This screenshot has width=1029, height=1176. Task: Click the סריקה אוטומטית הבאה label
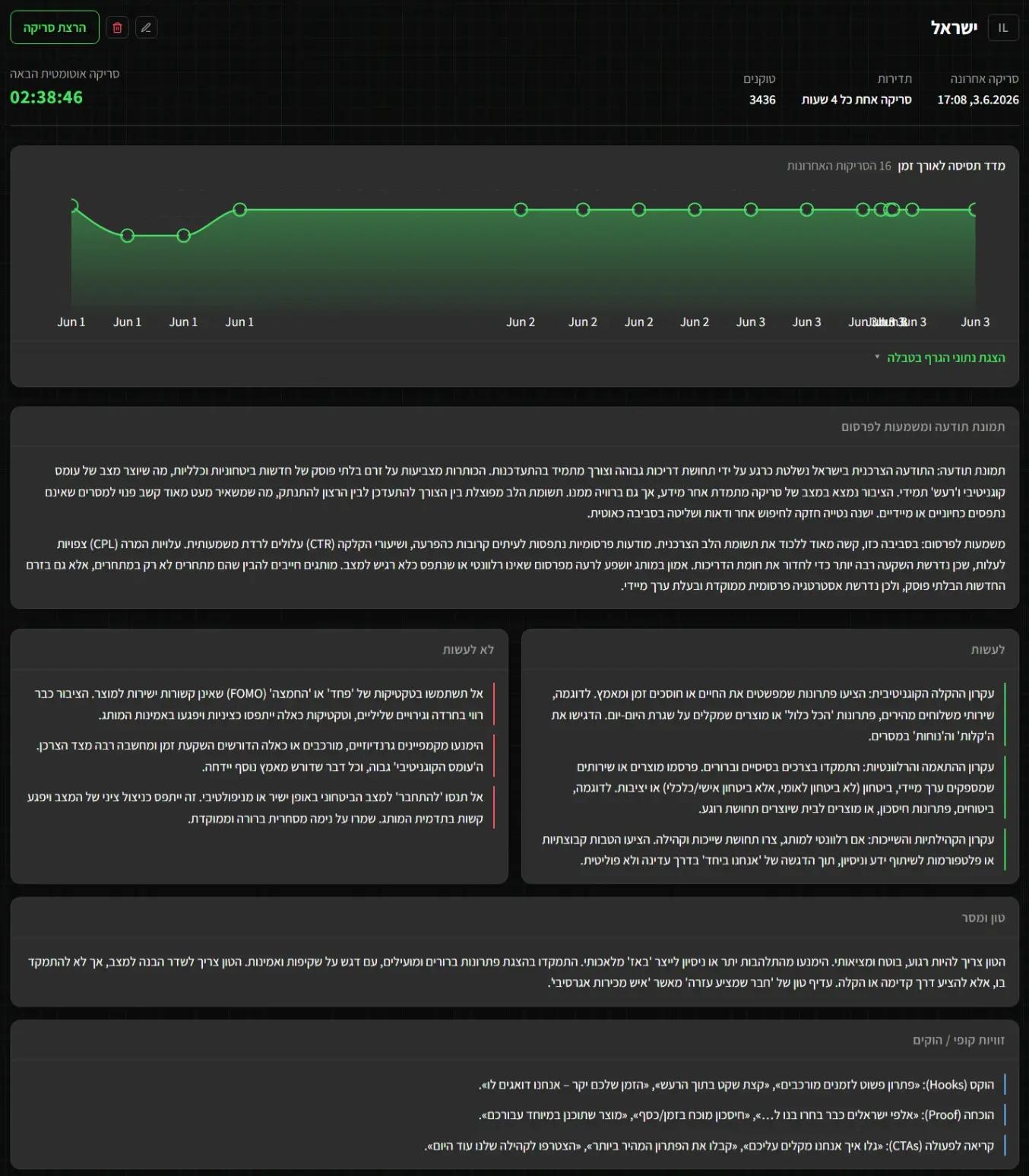pyautogui.click(x=65, y=74)
